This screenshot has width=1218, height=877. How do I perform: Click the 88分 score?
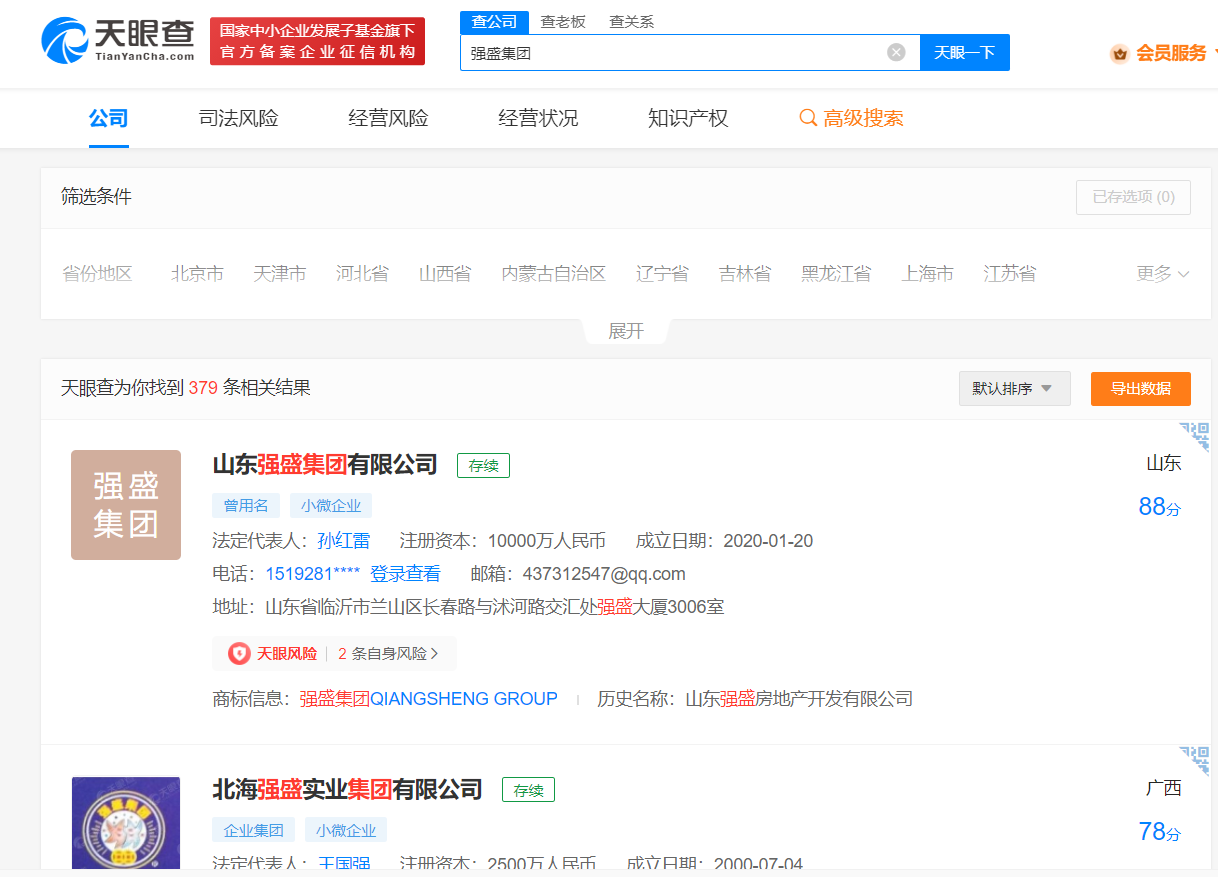click(1159, 507)
